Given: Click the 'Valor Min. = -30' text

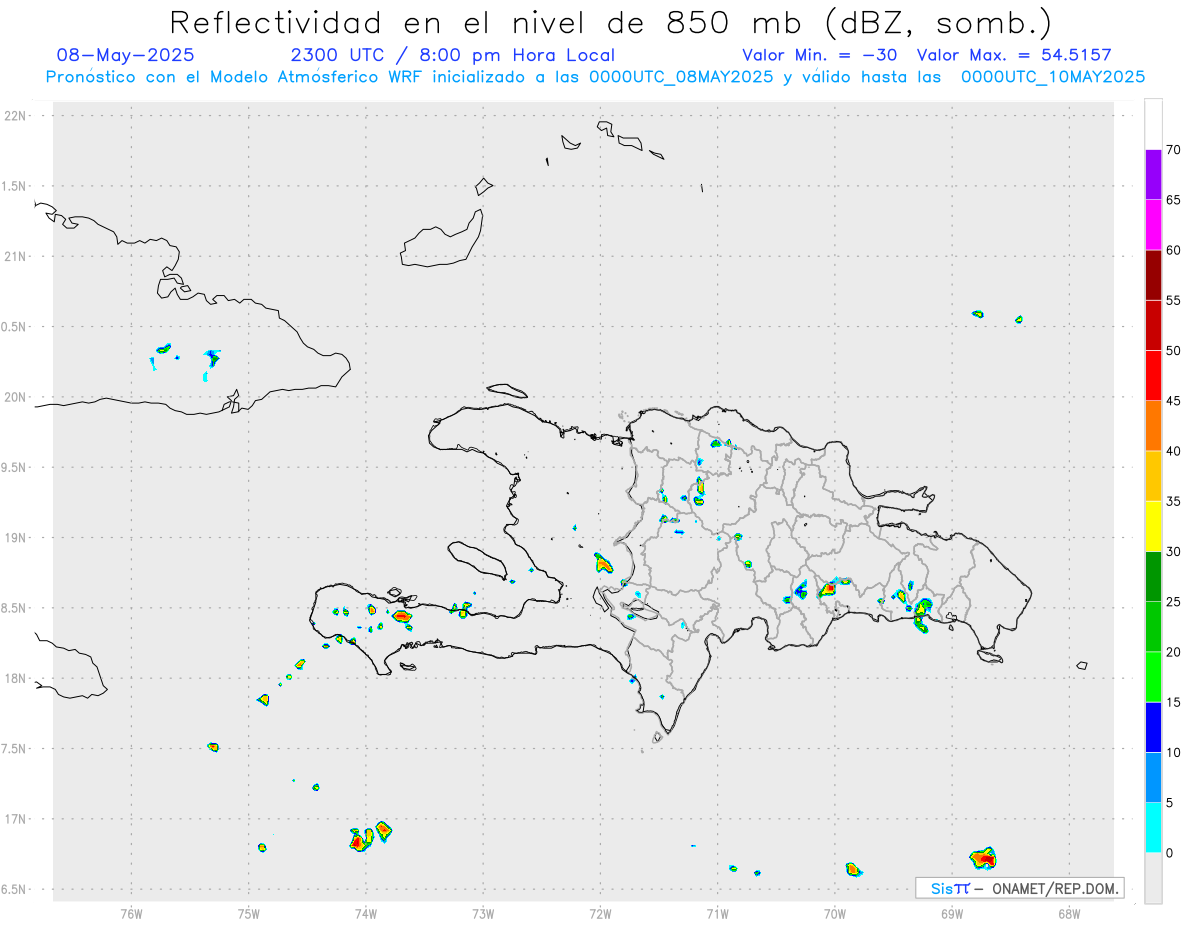Looking at the screenshot, I should [x=822, y=55].
